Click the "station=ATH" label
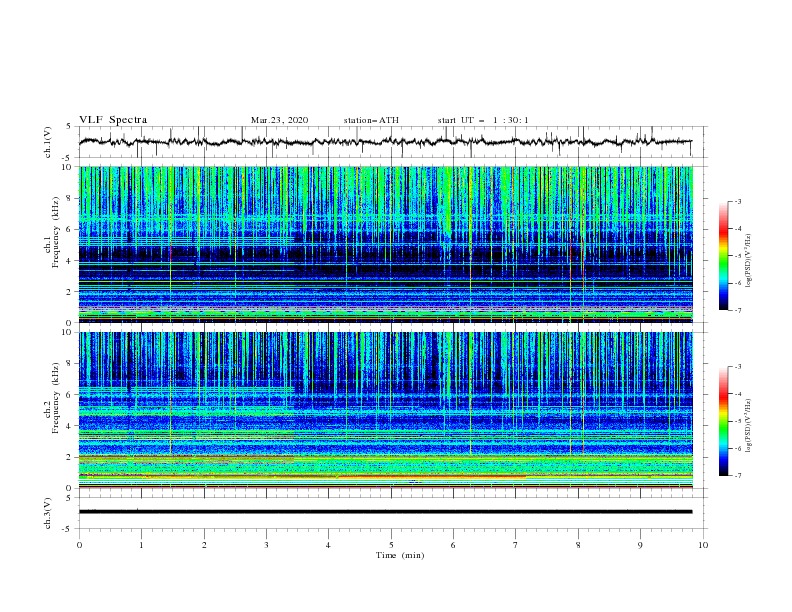This screenshot has height=612, width=792. 371,120
